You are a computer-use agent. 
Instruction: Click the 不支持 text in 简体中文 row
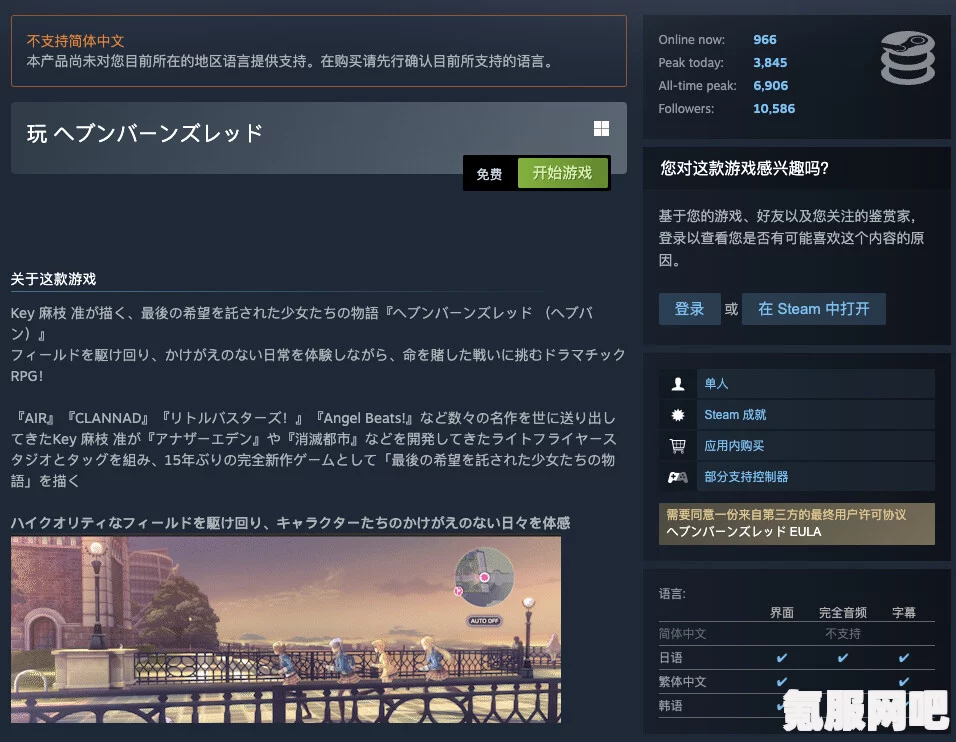tap(843, 633)
